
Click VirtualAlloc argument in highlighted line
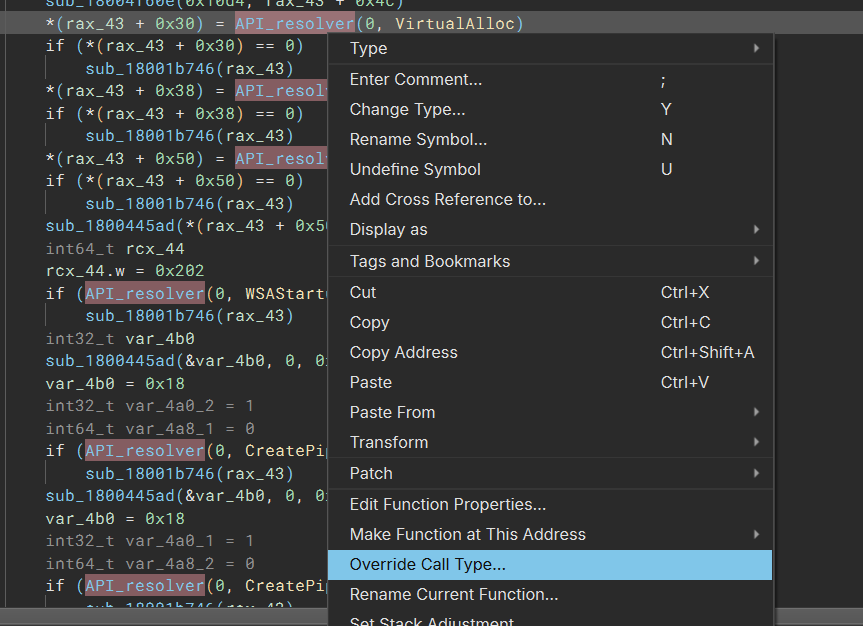(455, 24)
